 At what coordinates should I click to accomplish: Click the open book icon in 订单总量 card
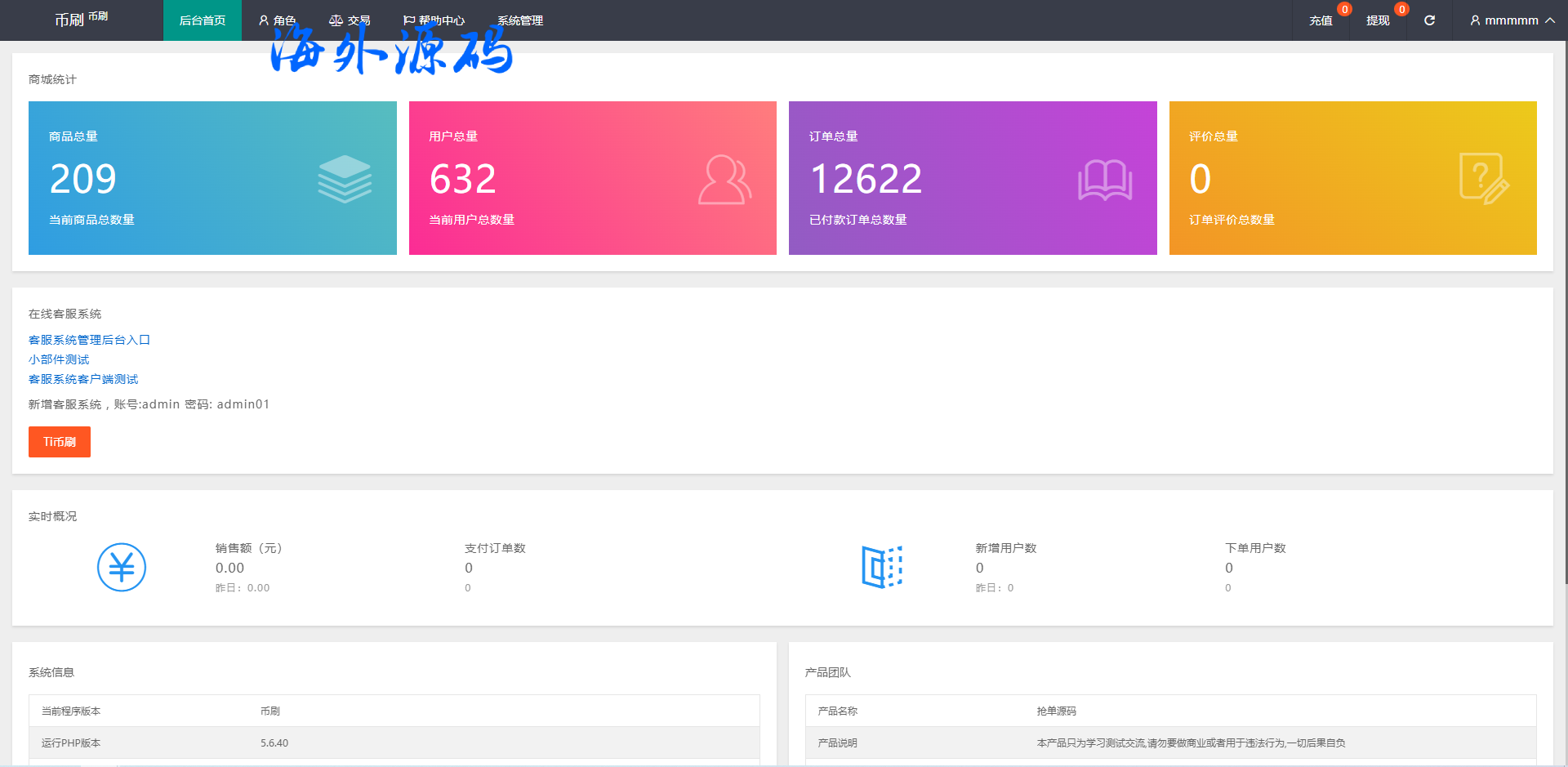pyautogui.click(x=1104, y=179)
